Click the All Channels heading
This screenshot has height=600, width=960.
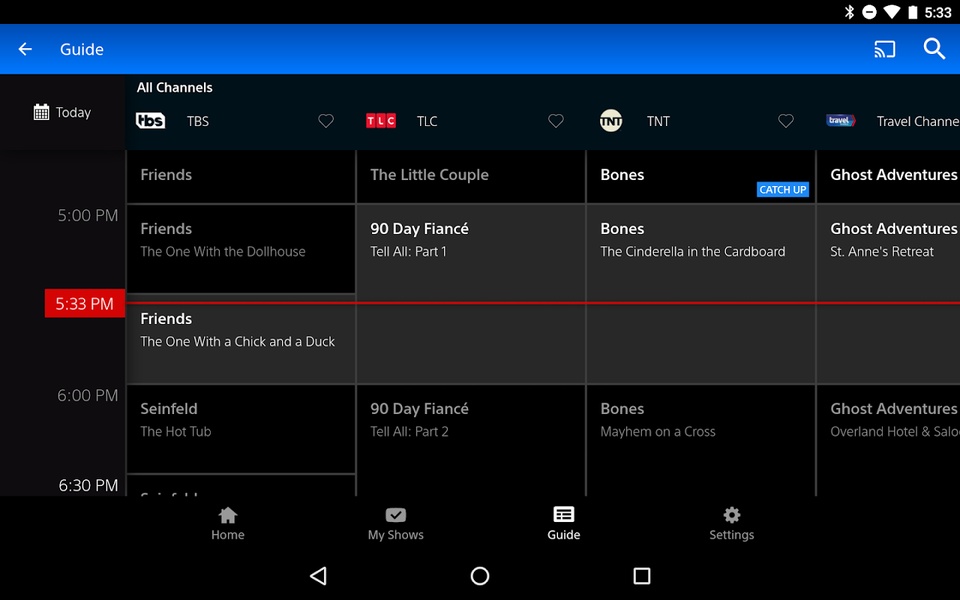(174, 88)
